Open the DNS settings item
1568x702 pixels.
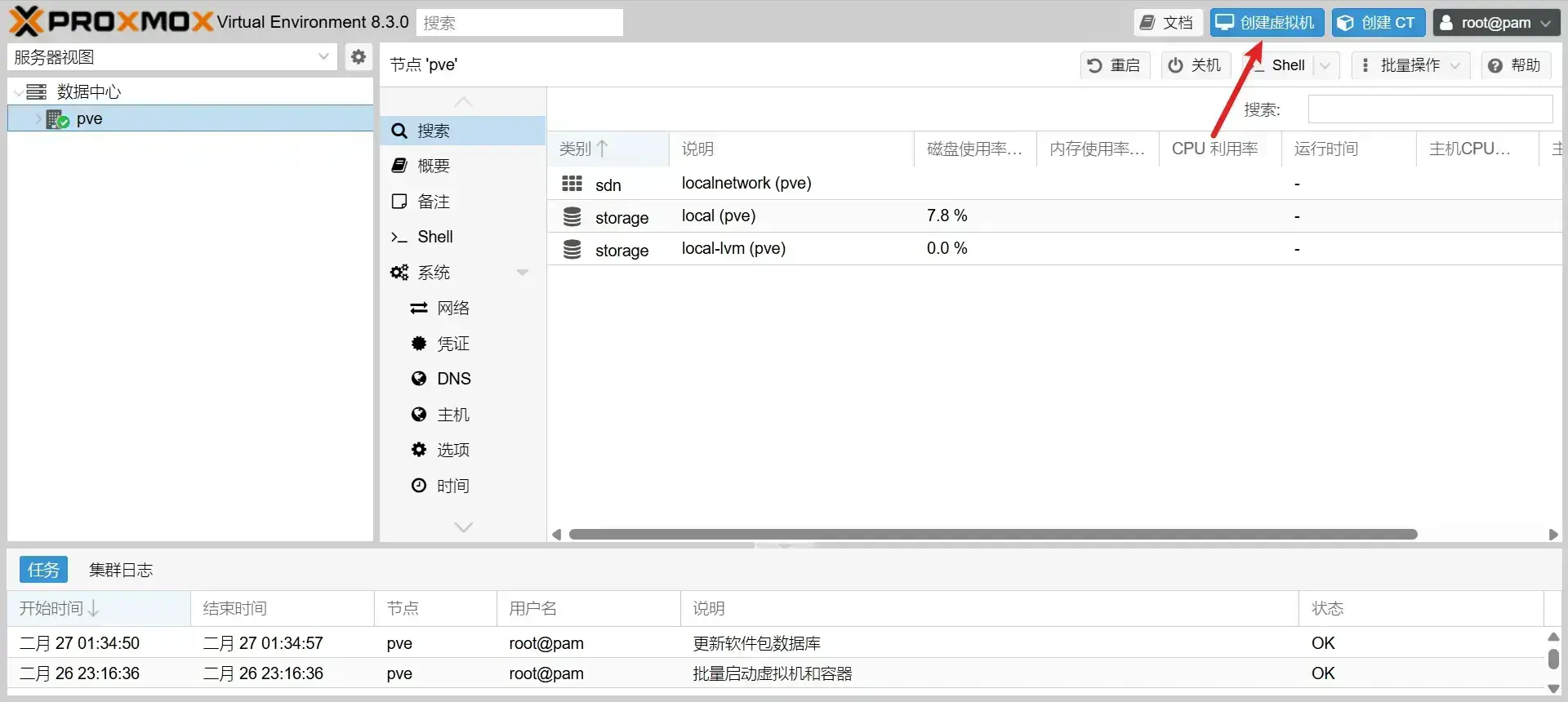(453, 379)
